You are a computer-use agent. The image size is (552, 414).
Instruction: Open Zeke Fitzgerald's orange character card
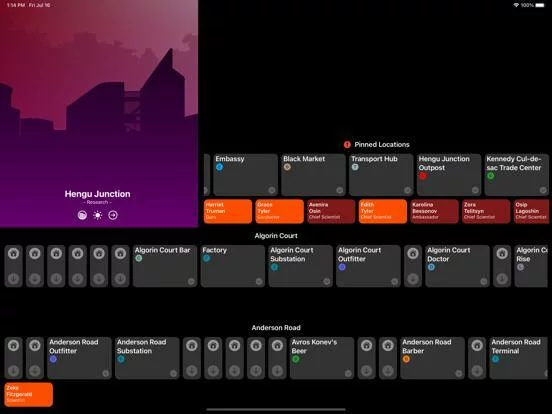[x=29, y=395]
